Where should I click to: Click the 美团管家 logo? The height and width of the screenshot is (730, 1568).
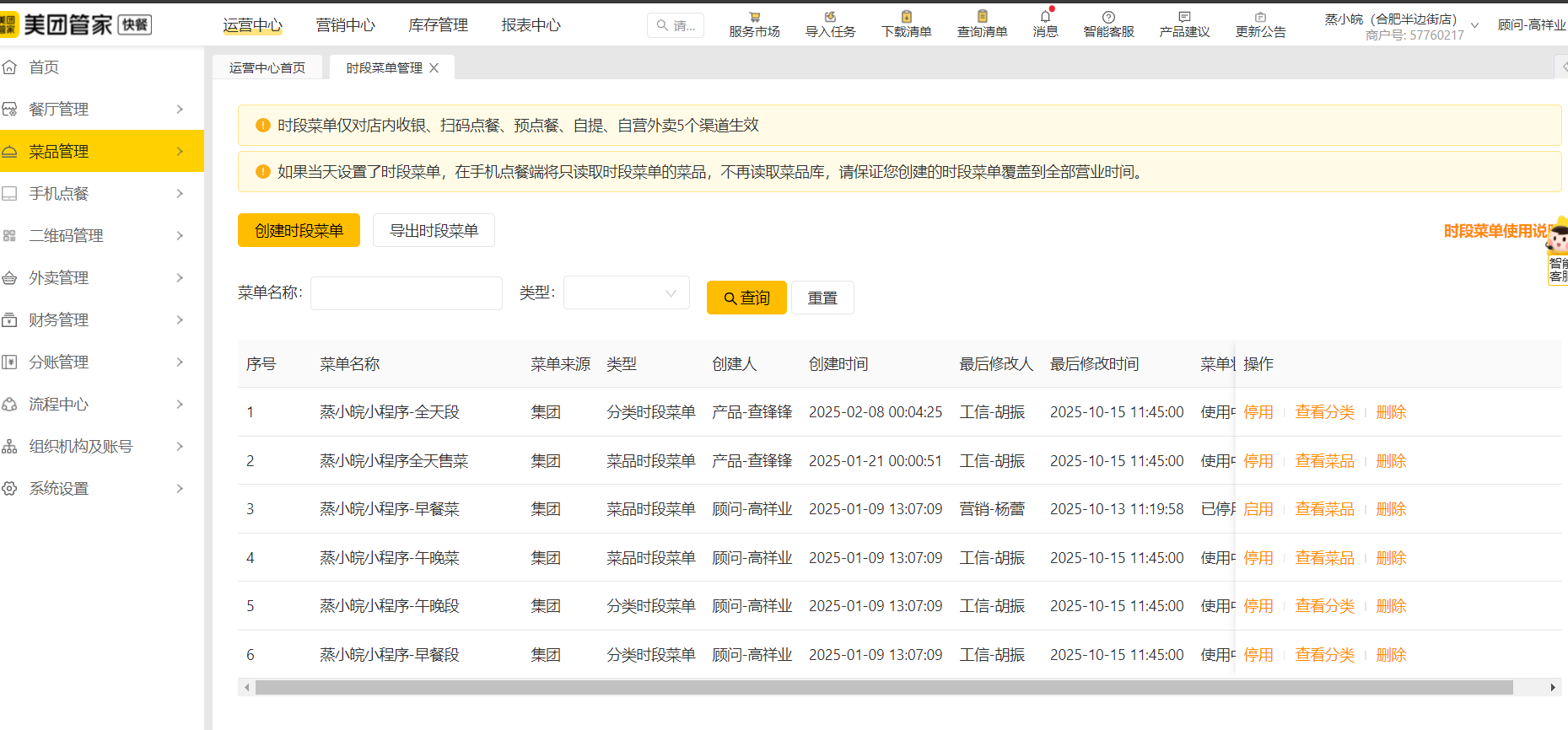(76, 24)
